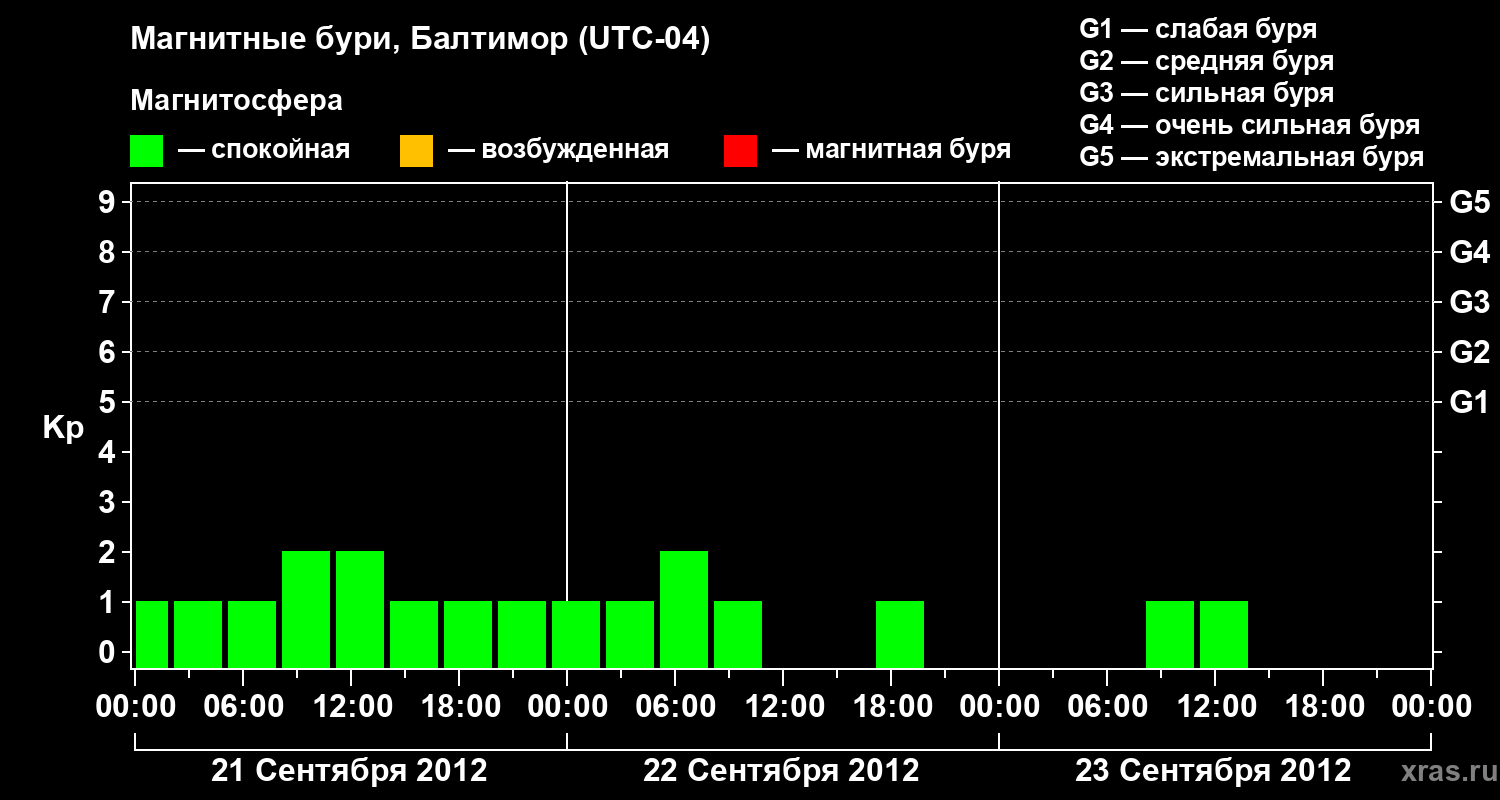
Task: Click the Kp axis value 6
Action: tap(109, 352)
